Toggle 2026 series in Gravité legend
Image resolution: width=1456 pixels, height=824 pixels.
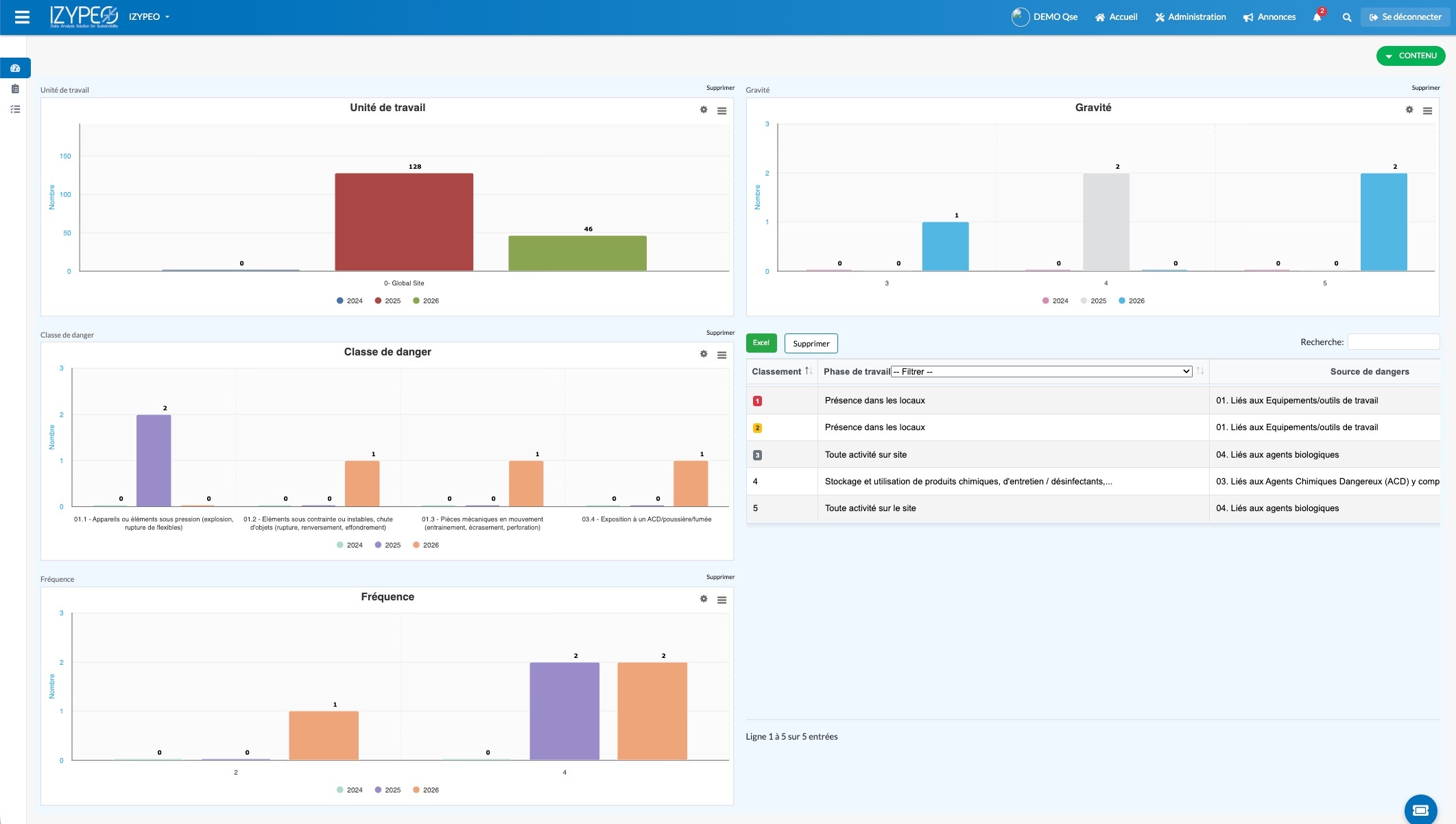[1132, 301]
